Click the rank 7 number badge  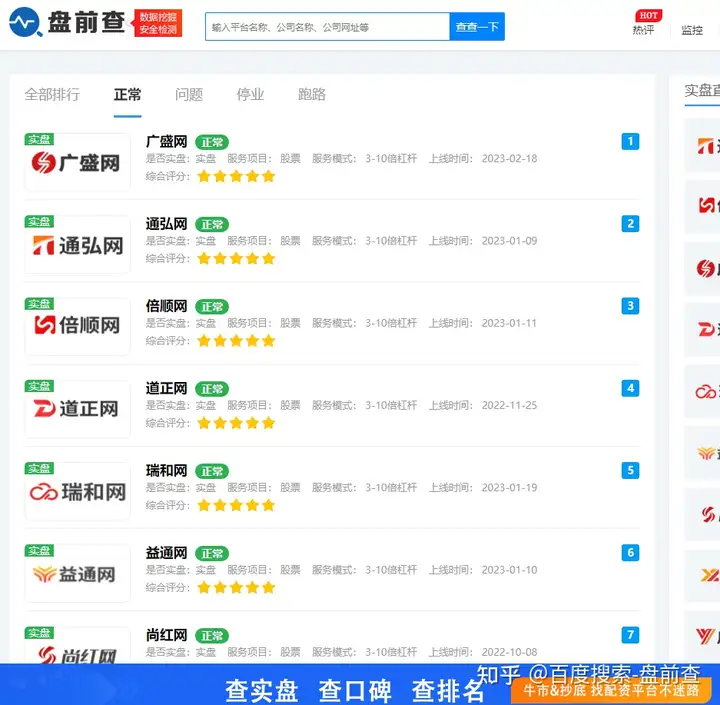(630, 635)
